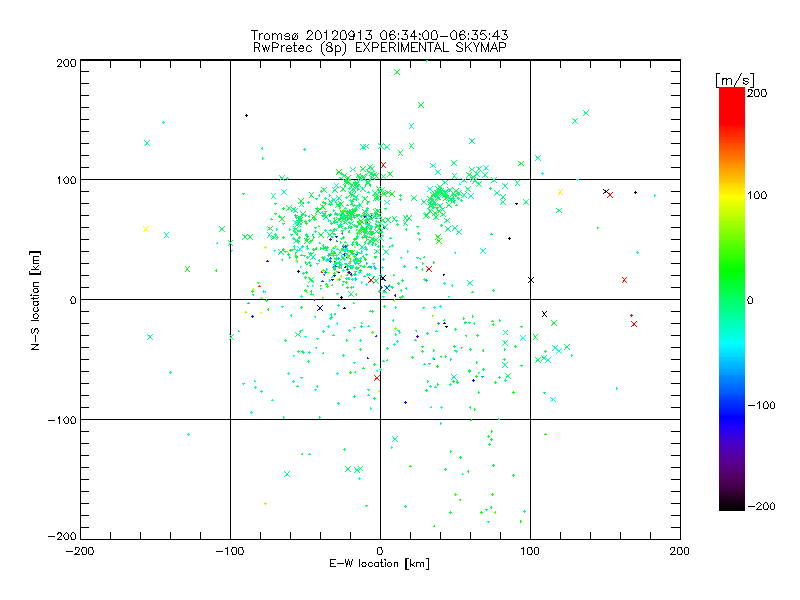Click the 'RwPretec (8p) EXPERIMENTAL SKYMAP' subtitle
Image resolution: width=800 pixels, height=600 pixels.
coord(380,48)
